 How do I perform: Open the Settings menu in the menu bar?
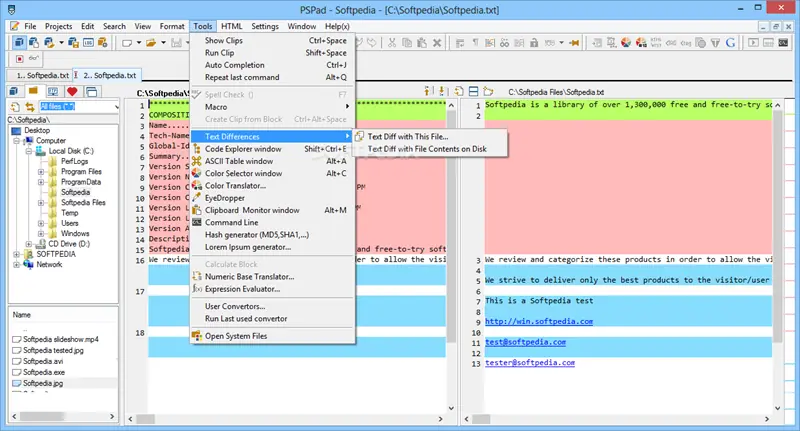click(x=265, y=27)
